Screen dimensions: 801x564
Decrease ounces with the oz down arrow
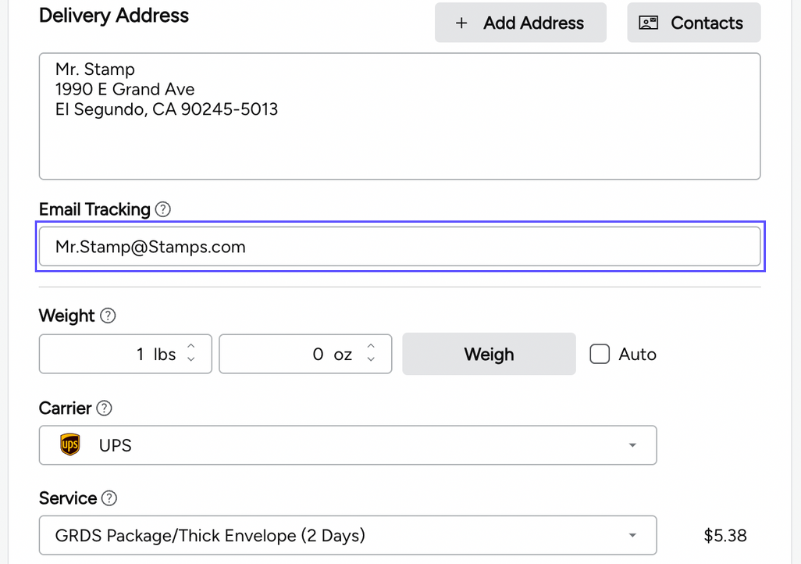coord(371,360)
